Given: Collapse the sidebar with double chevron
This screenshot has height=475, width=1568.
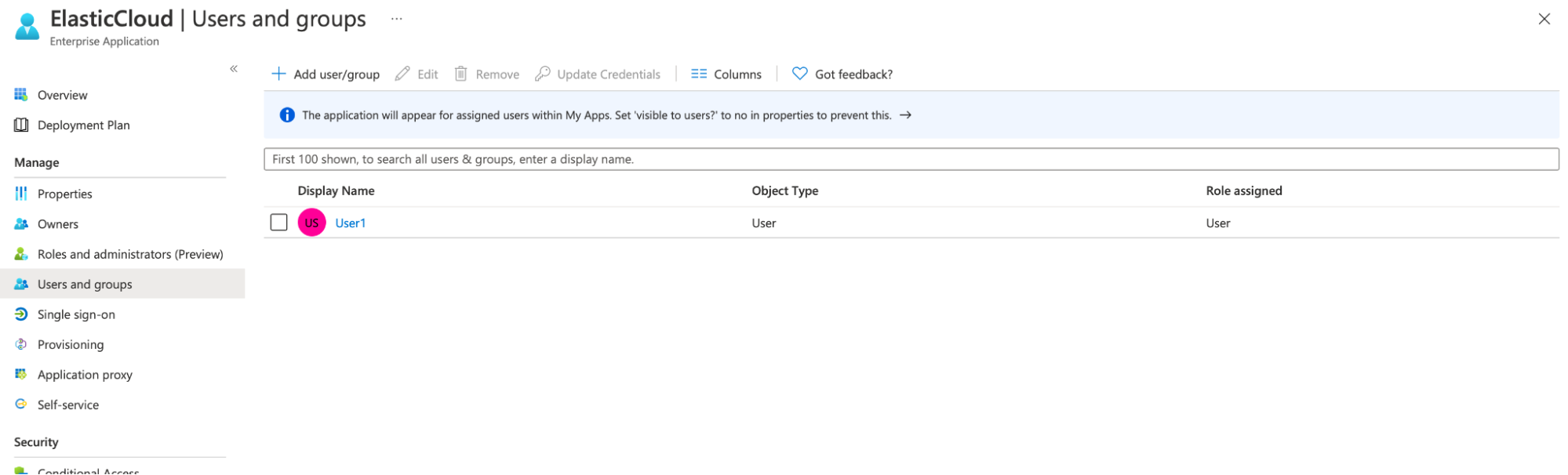Looking at the screenshot, I should click(234, 69).
